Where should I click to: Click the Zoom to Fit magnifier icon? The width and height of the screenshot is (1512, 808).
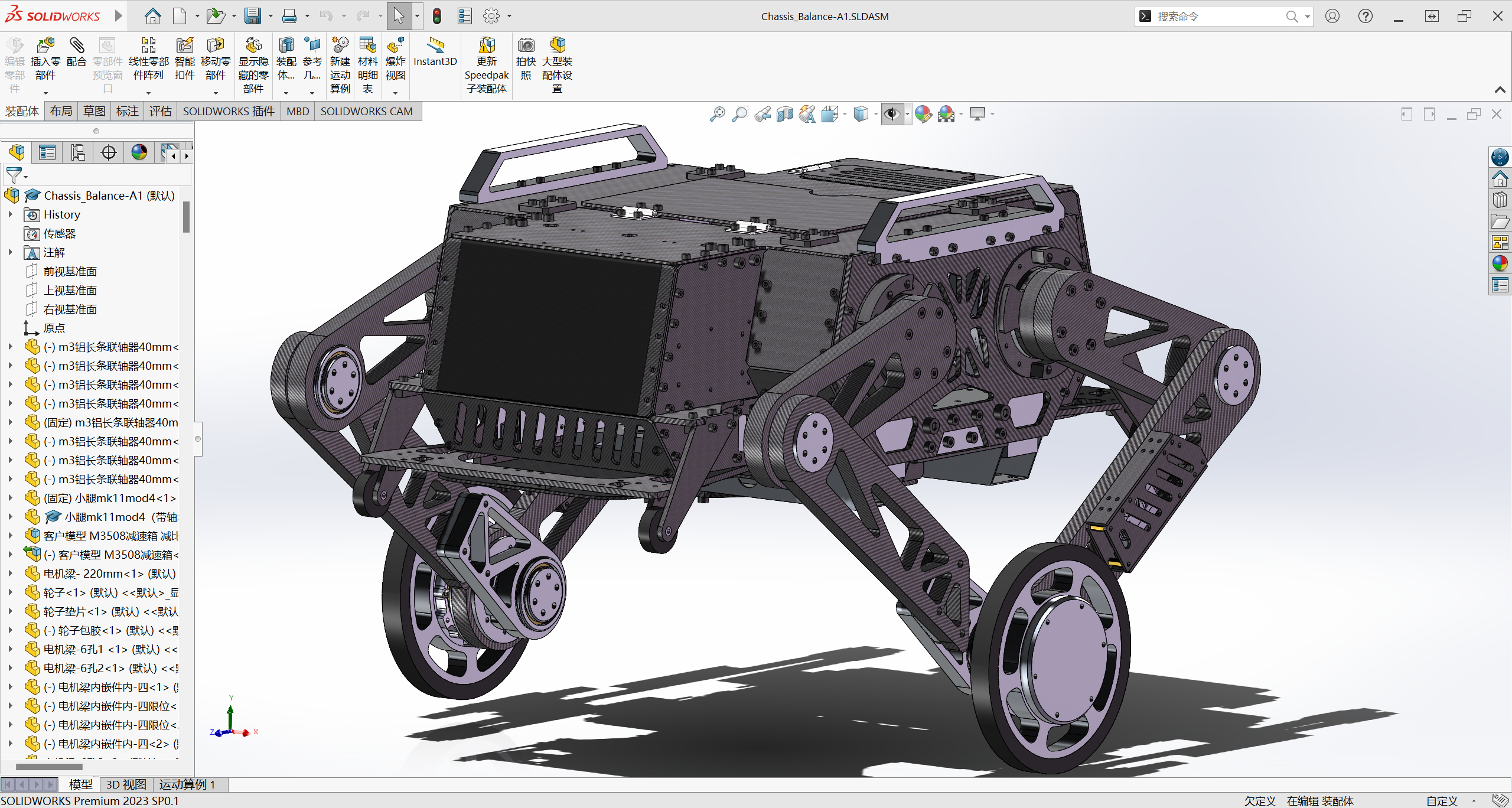coord(718,113)
